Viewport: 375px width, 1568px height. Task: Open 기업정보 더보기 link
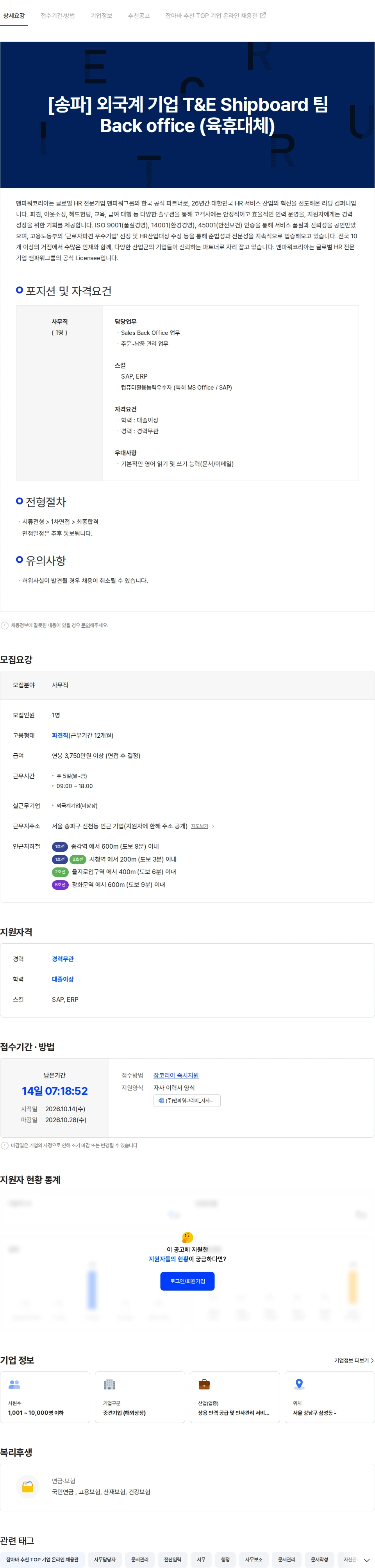(354, 1361)
